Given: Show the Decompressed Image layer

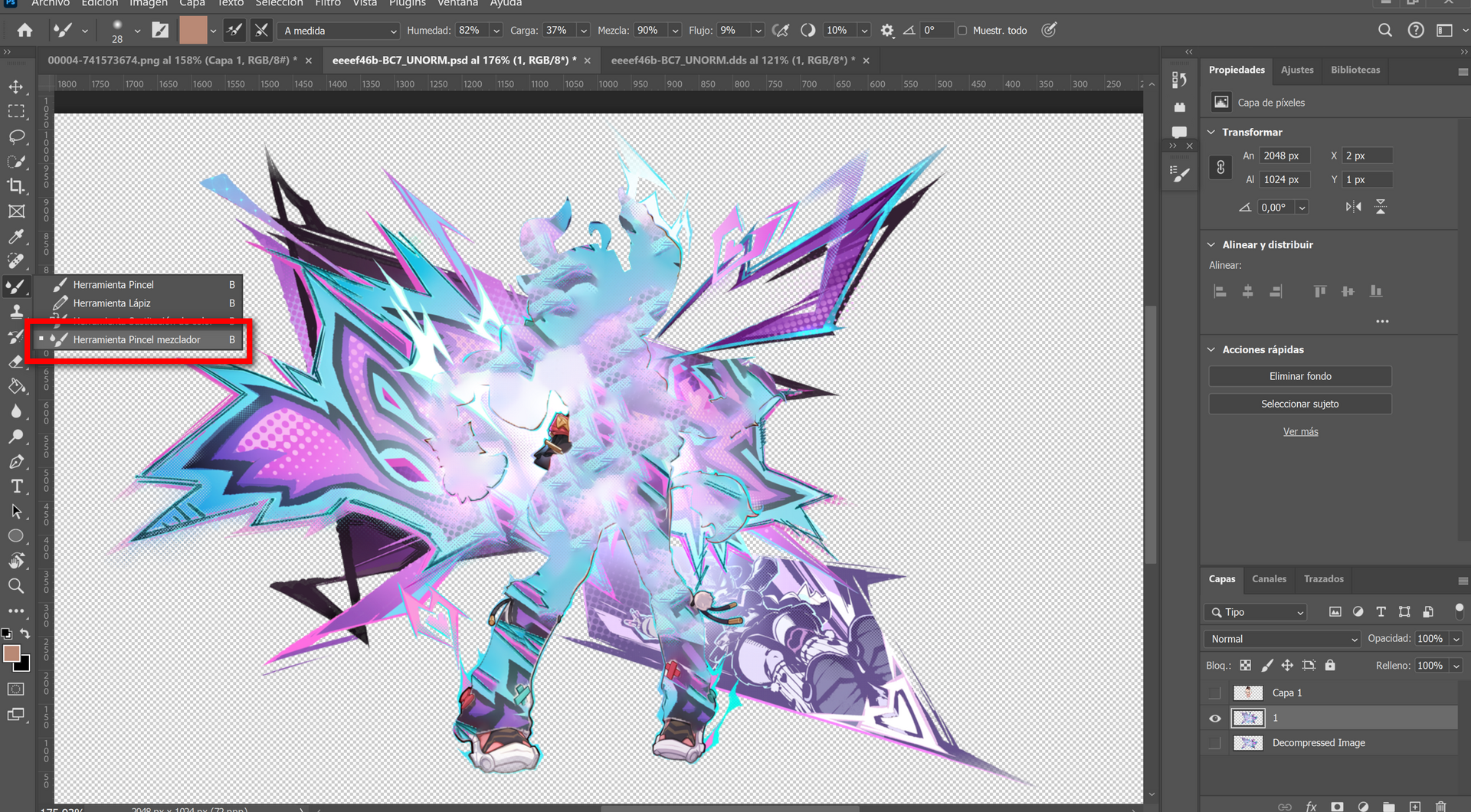Looking at the screenshot, I should [x=1215, y=743].
